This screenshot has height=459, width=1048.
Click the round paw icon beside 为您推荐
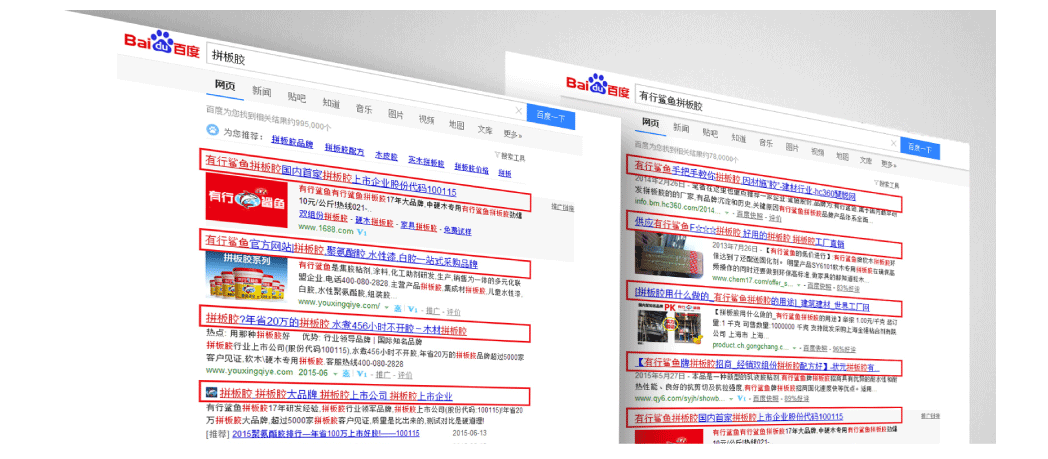coord(213,130)
